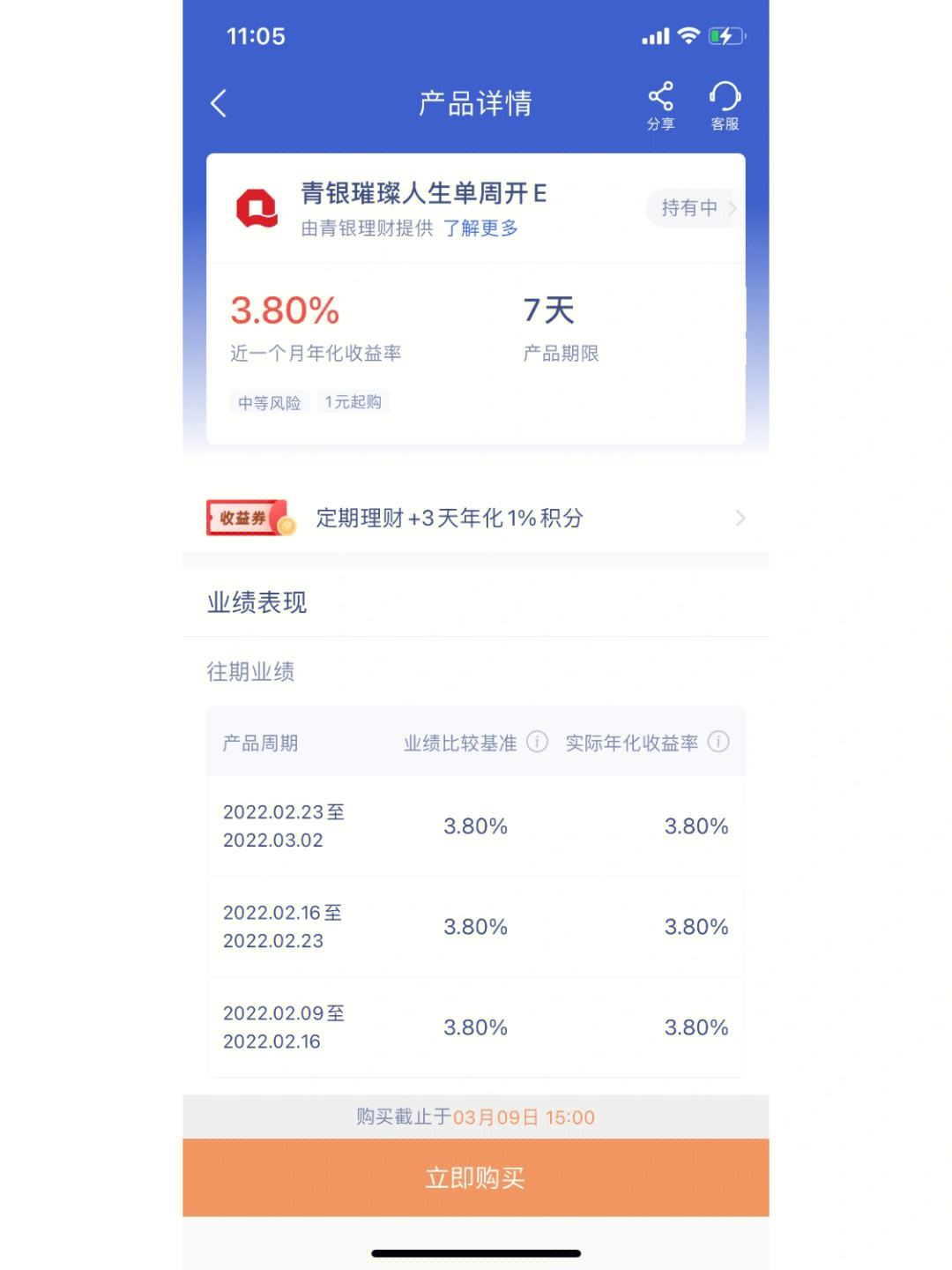Select the 中等风险 risk tag
The height and width of the screenshot is (1270, 952).
[x=269, y=402]
